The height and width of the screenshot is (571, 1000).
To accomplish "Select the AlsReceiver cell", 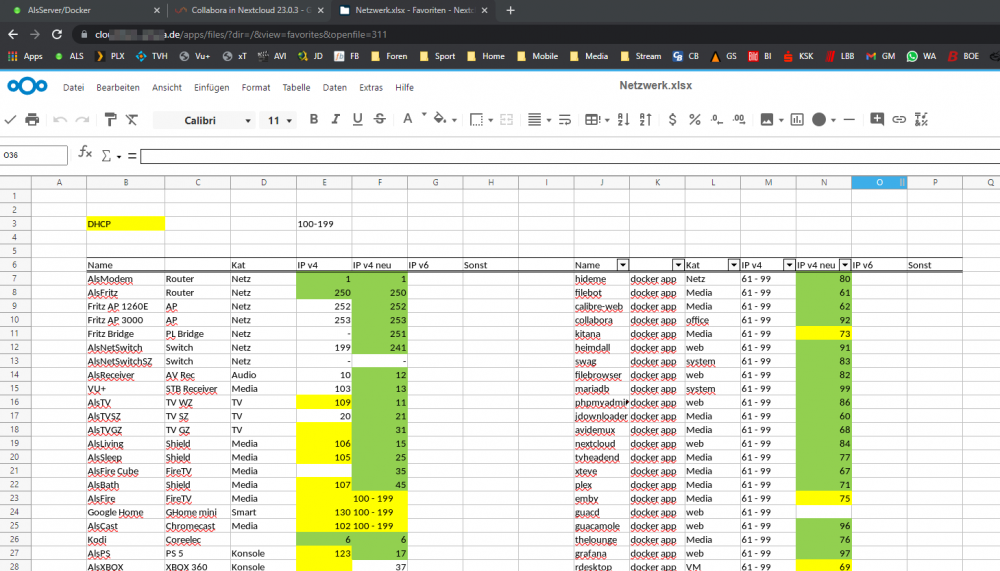I will [x=126, y=375].
